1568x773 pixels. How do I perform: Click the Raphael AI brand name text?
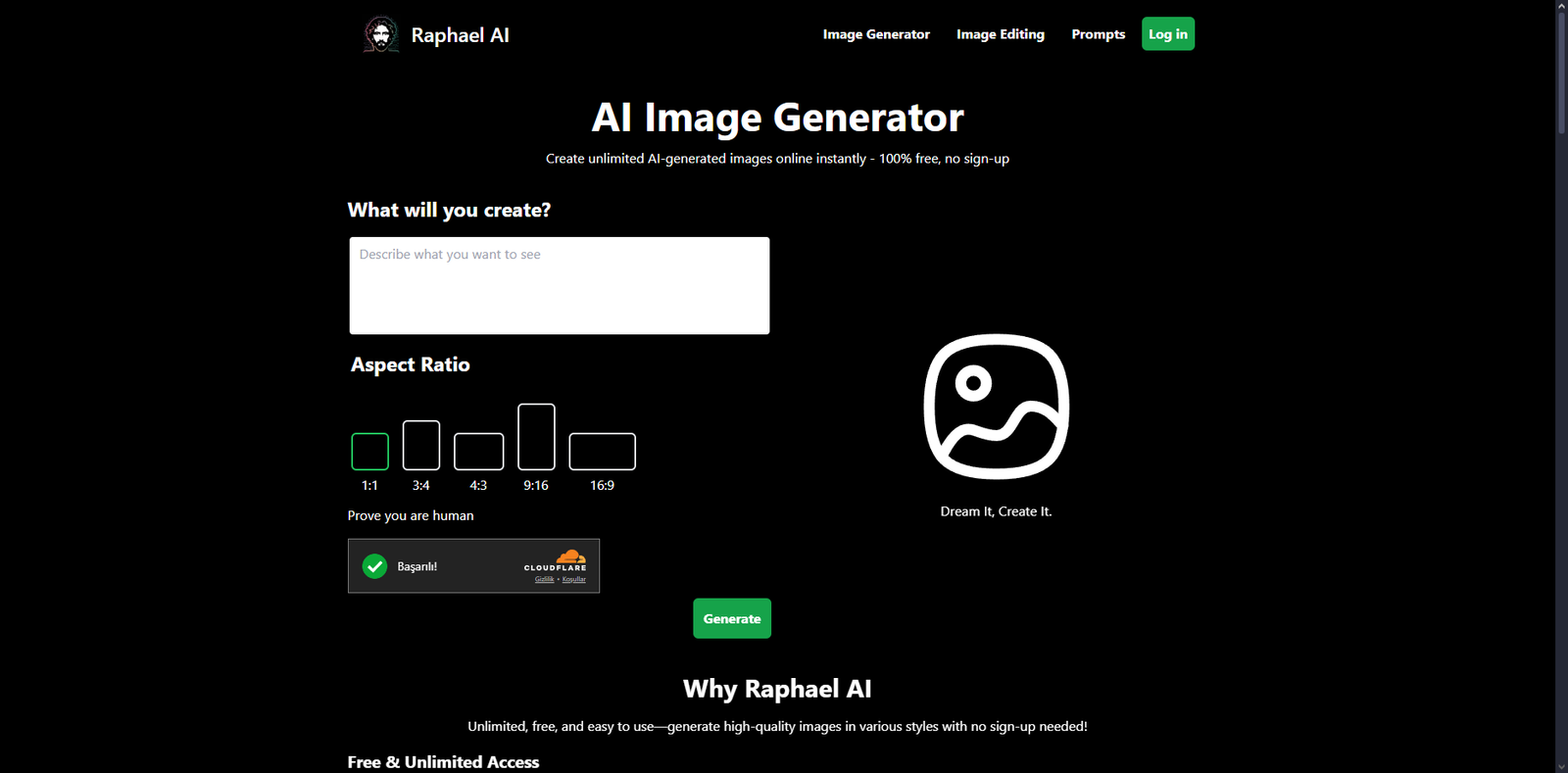[460, 35]
